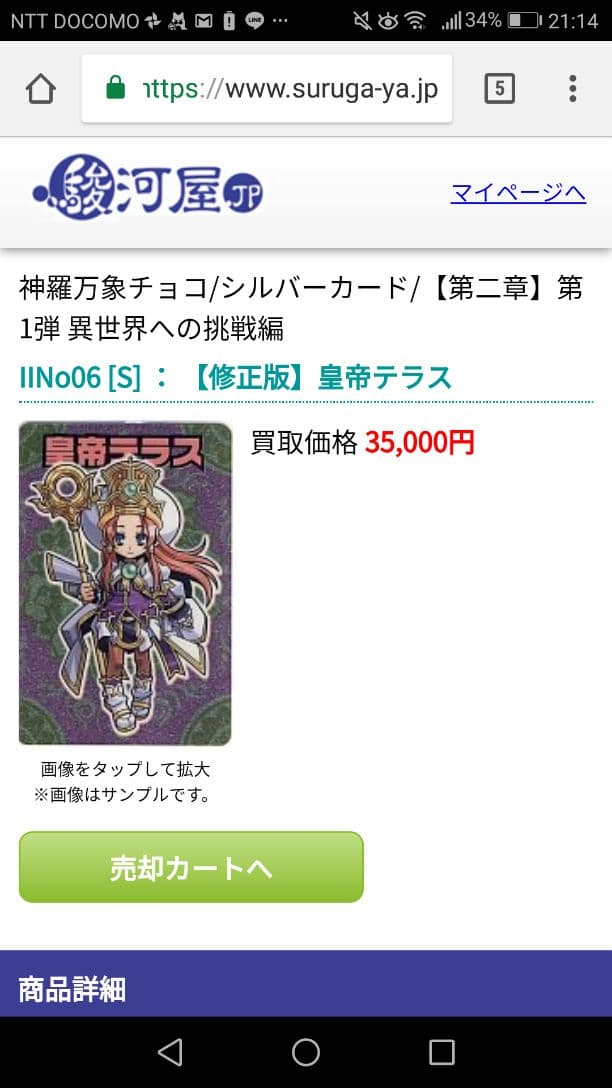612x1088 pixels.
Task: Open the tab switcher showing 5 tabs
Action: pos(500,89)
